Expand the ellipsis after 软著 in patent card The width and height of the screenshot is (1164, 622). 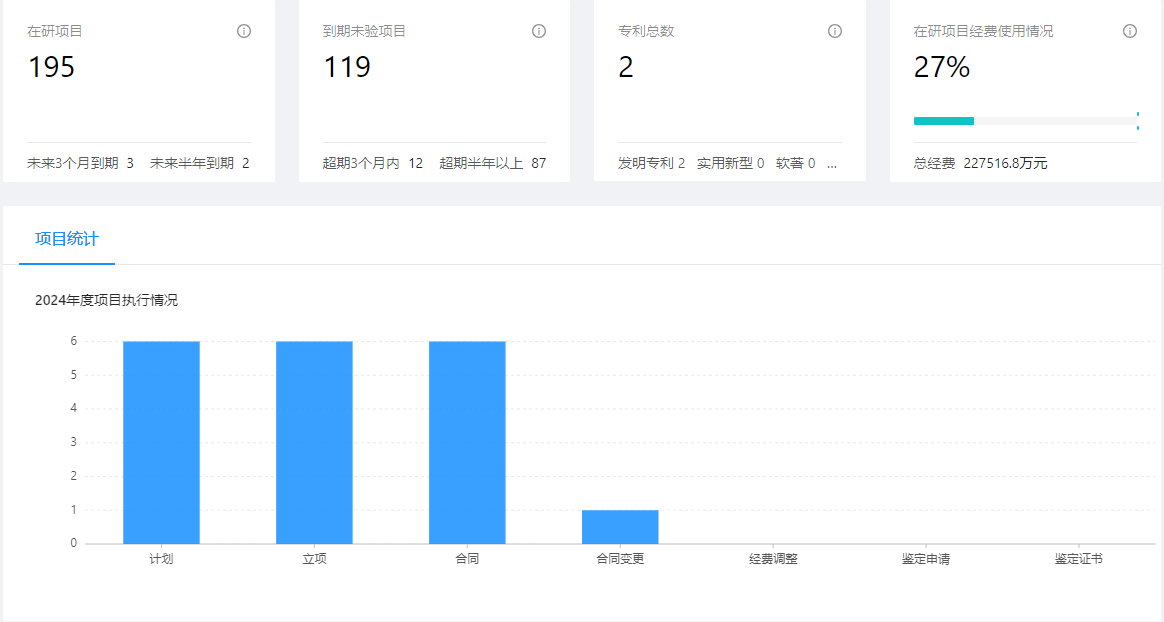point(832,163)
